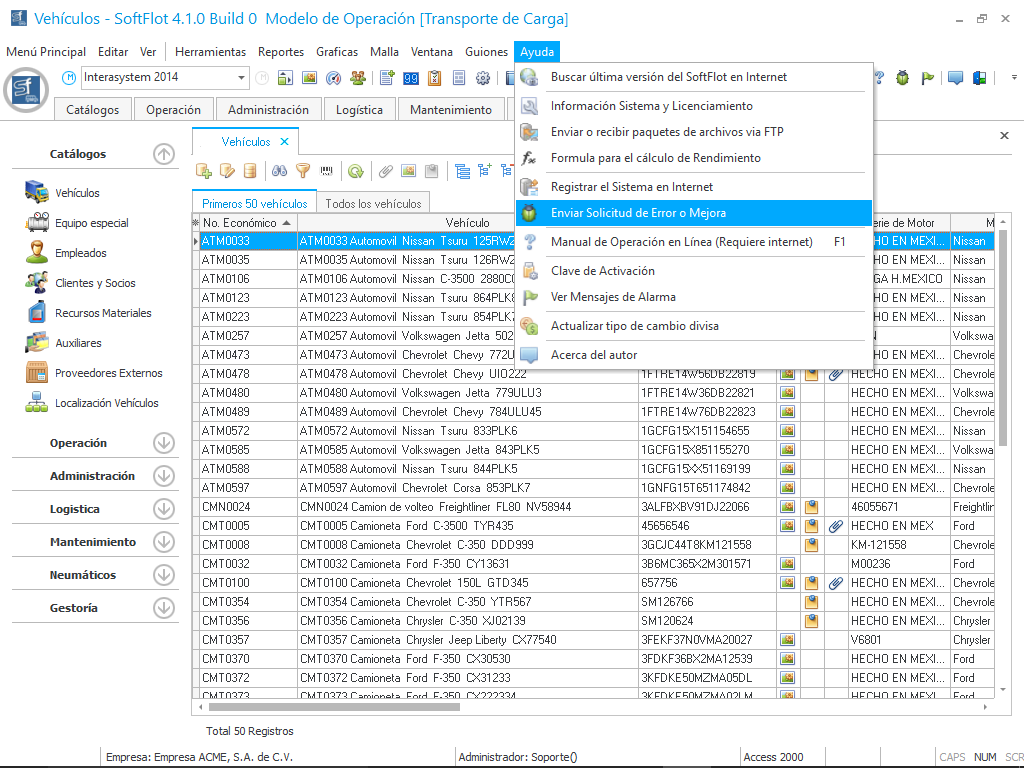The width and height of the screenshot is (1024, 768).
Task: Select Enviar Solicitud de Error o Mejora
Action: (638, 213)
